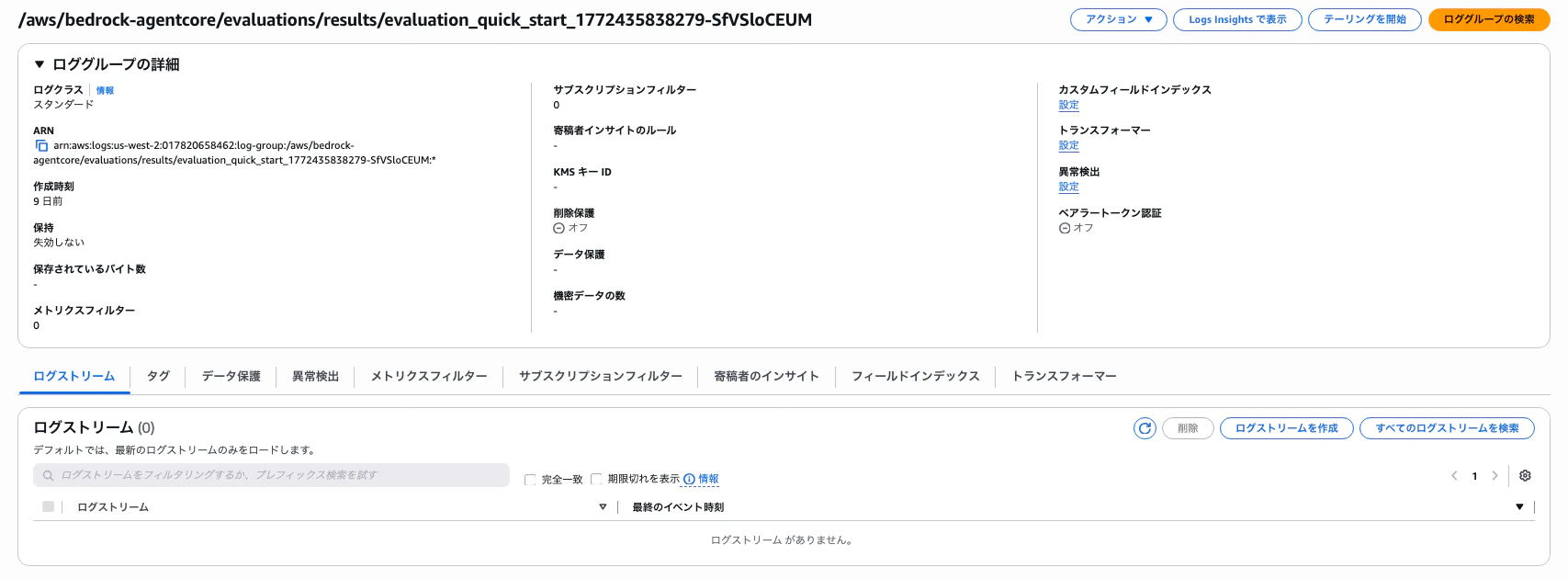Open the 異常検出 tab
The height and width of the screenshot is (579, 1568).
[315, 377]
